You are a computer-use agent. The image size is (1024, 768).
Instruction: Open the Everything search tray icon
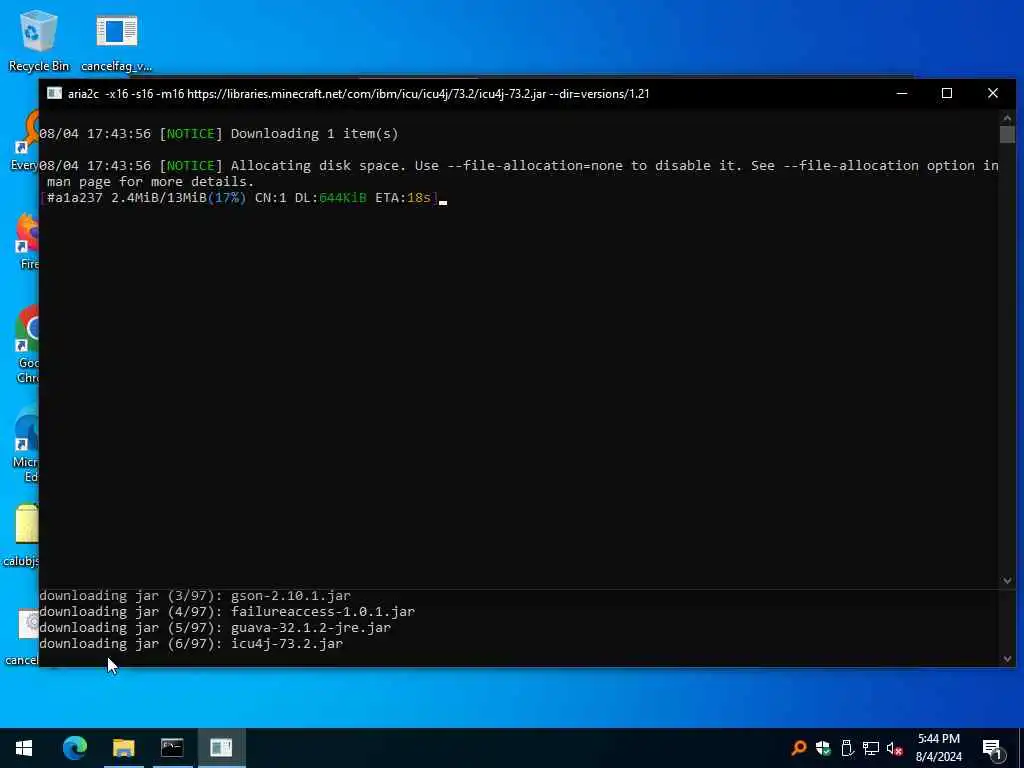798,748
